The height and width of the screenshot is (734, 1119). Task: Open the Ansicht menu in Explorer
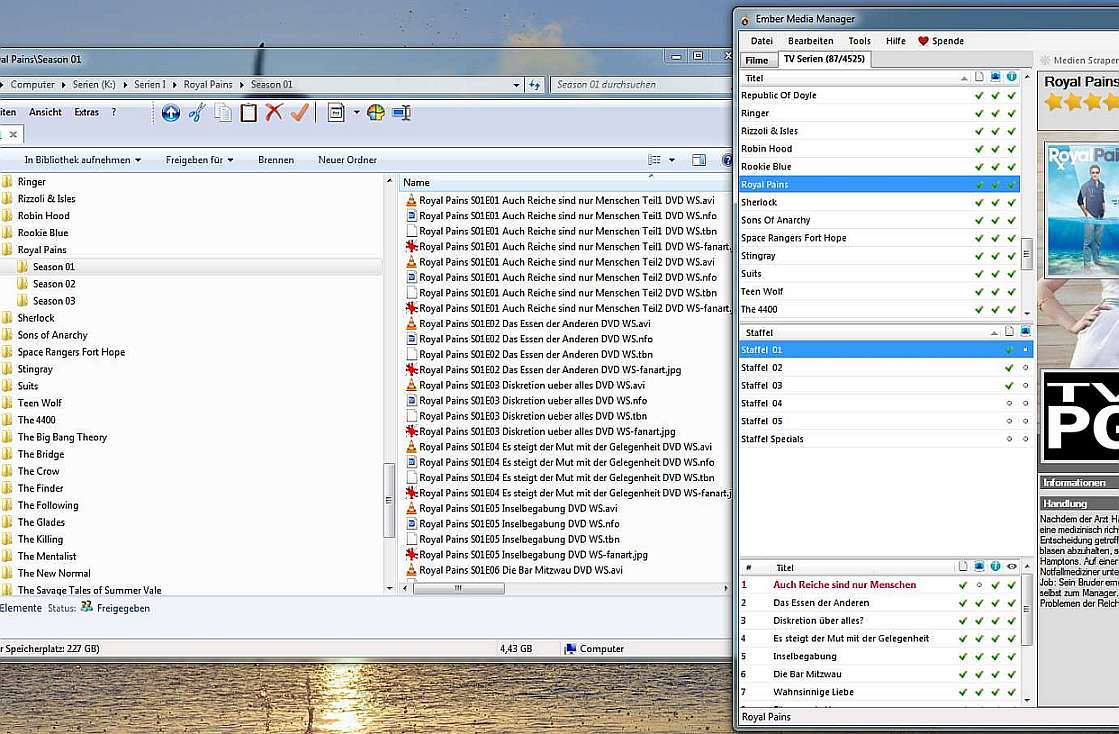(45, 112)
